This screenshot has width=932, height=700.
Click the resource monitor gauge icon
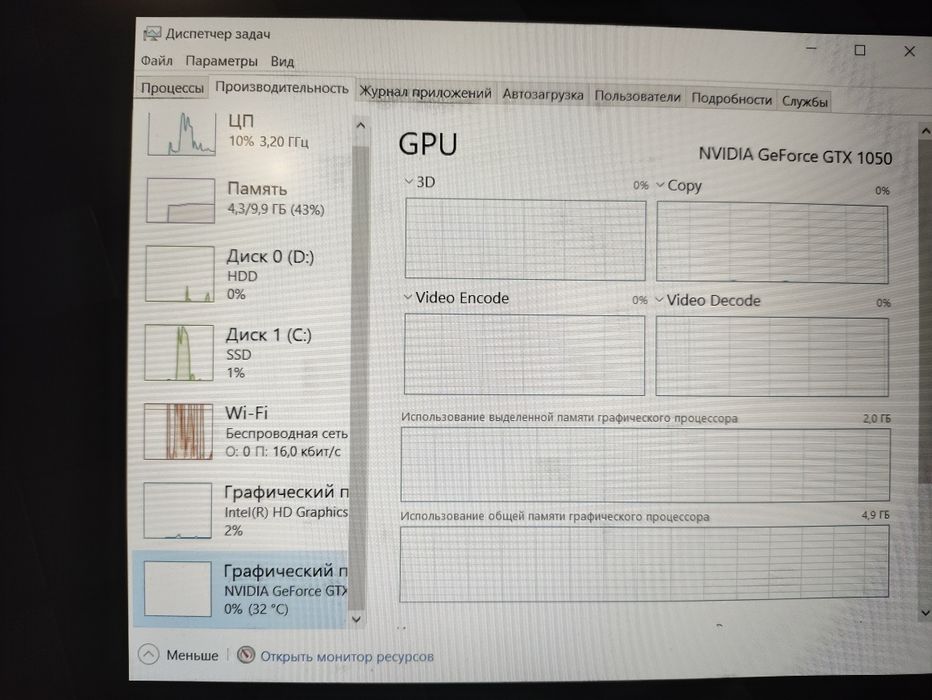[245, 655]
